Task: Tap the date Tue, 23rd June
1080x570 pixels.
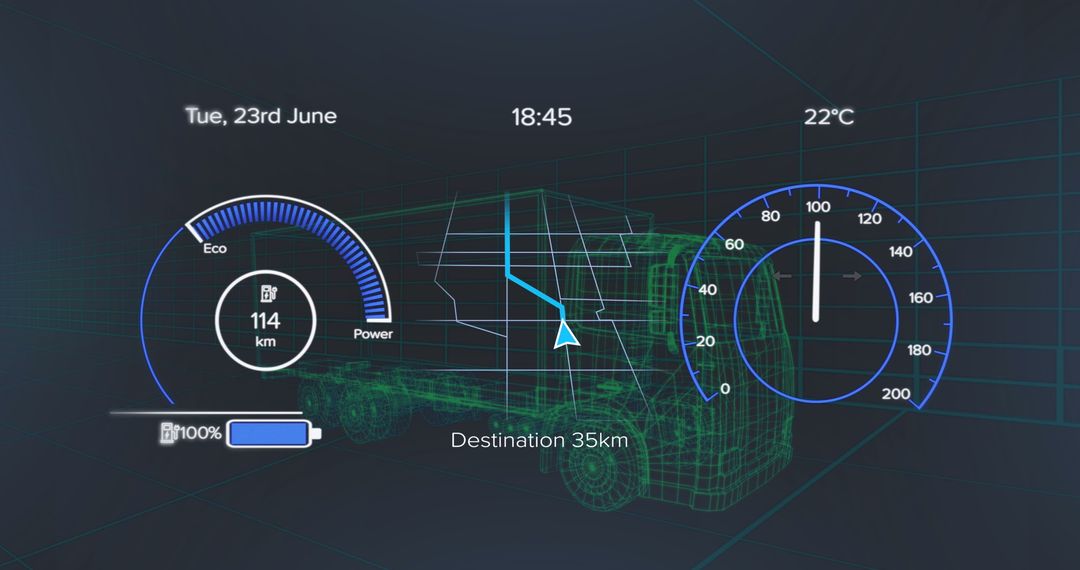Action: 261,116
